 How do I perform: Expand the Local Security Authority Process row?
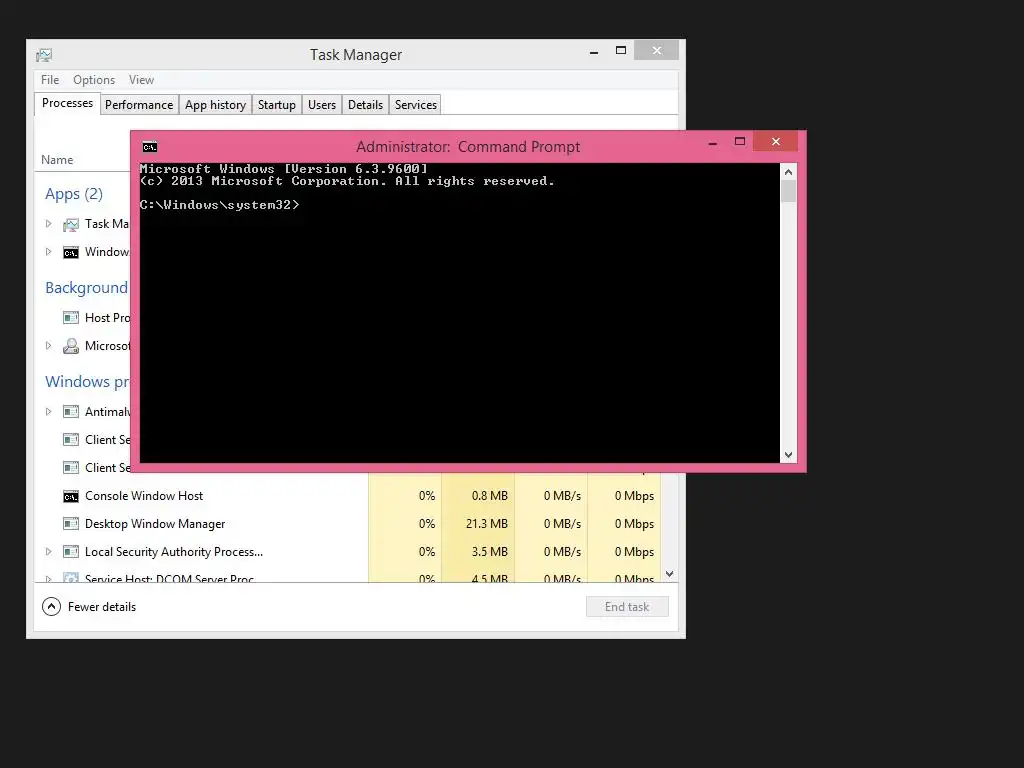[48, 552]
